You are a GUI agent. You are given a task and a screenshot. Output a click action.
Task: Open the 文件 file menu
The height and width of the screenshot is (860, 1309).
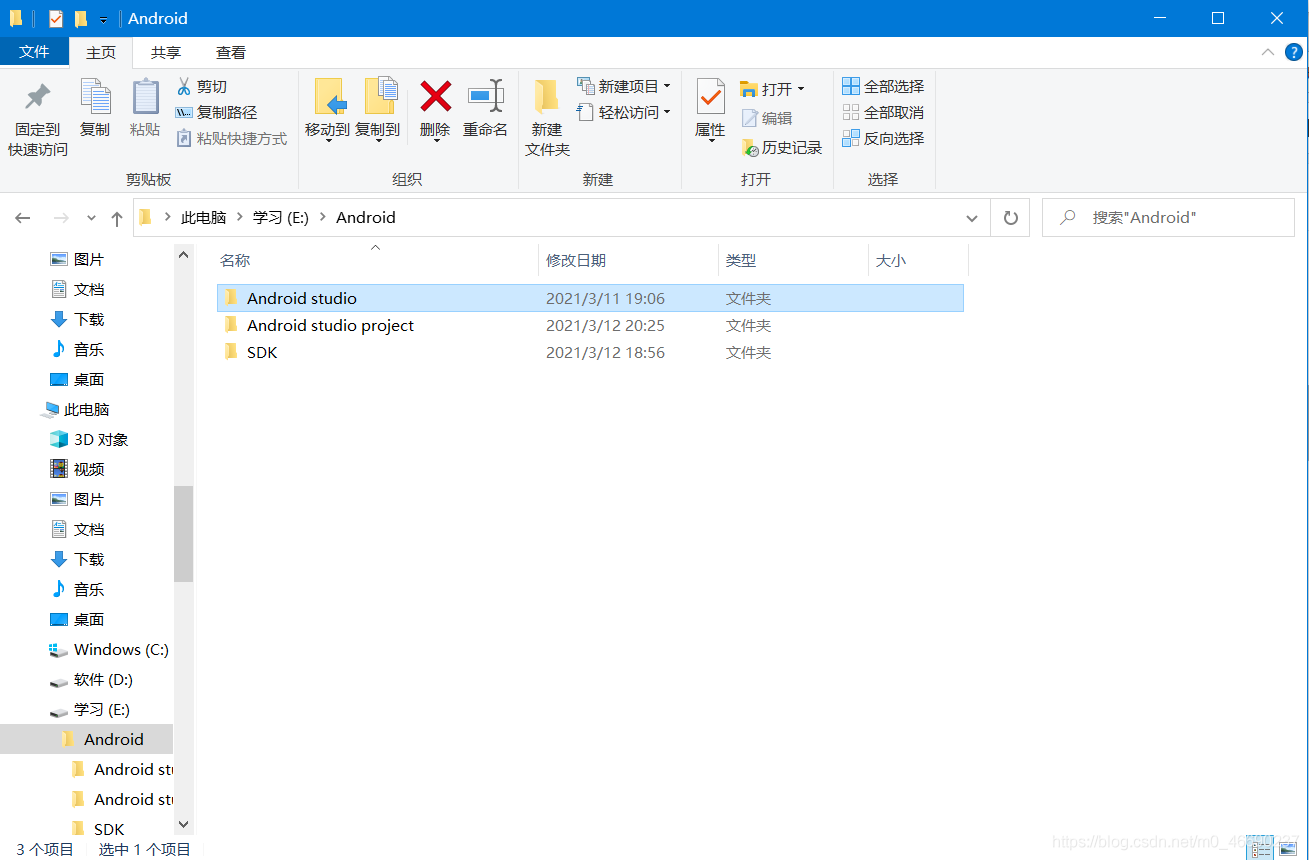(x=34, y=52)
